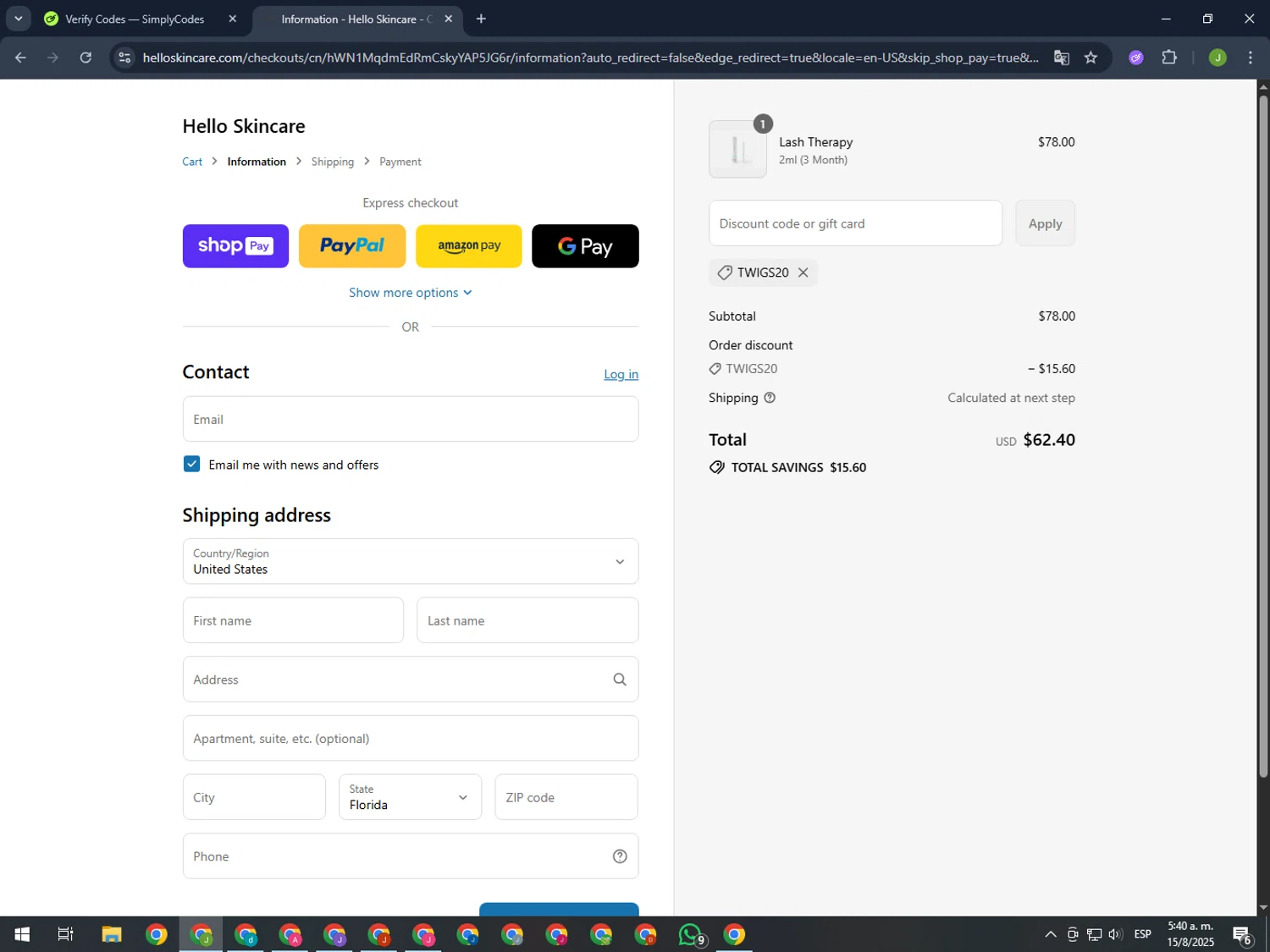This screenshot has width=1270, height=952.
Task: Open the tab search dropdown arrow
Action: [x=19, y=19]
